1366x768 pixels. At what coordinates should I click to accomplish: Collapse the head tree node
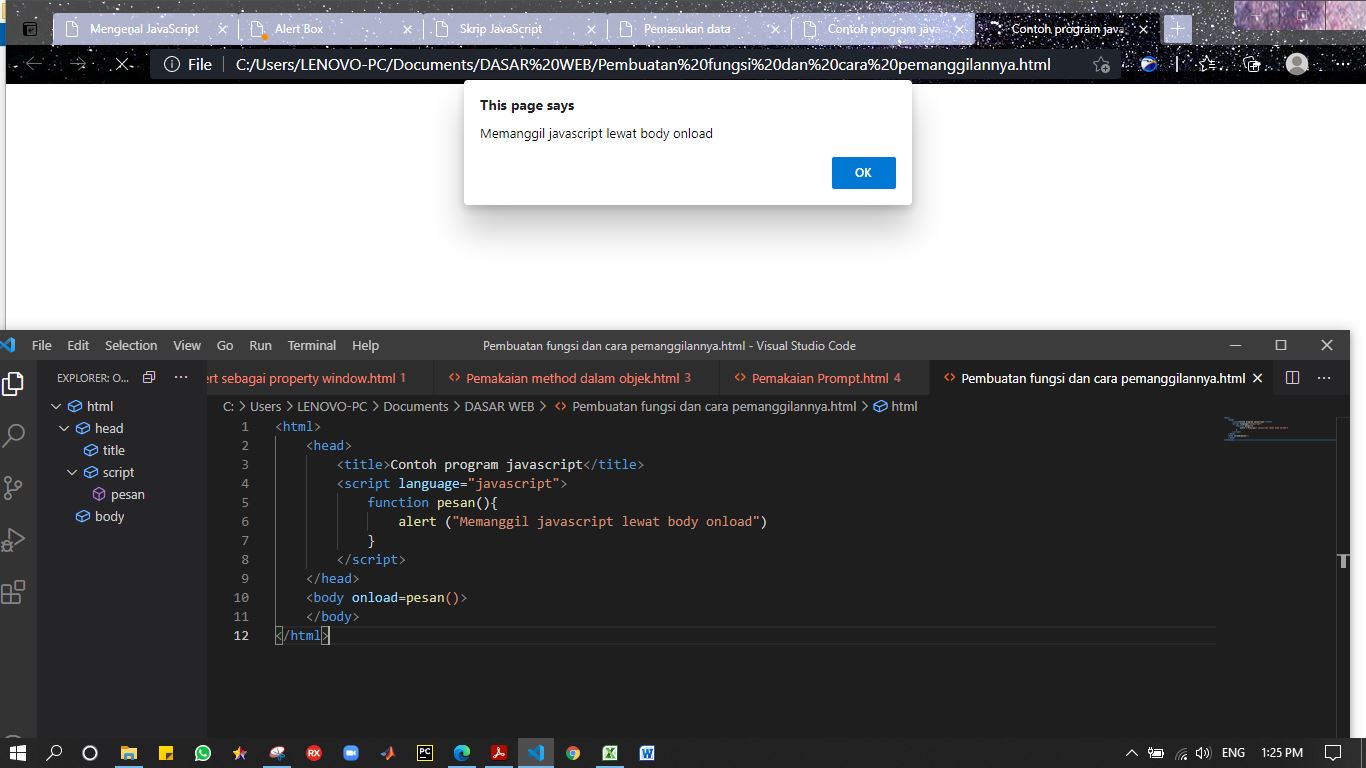click(64, 428)
